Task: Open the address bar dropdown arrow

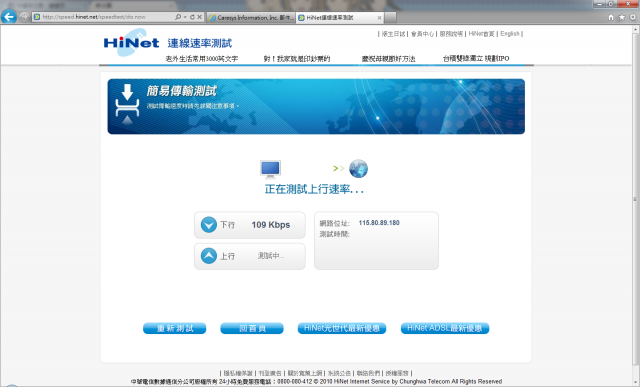Action: pos(185,17)
